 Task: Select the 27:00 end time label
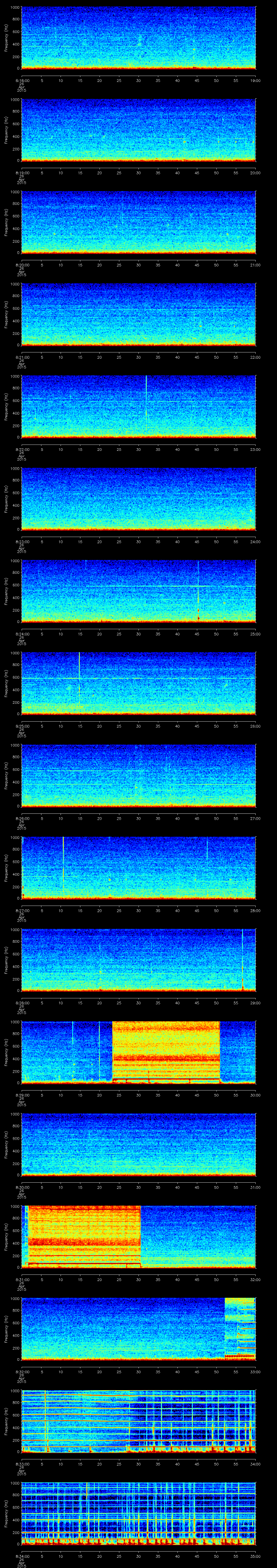pyautogui.click(x=255, y=818)
